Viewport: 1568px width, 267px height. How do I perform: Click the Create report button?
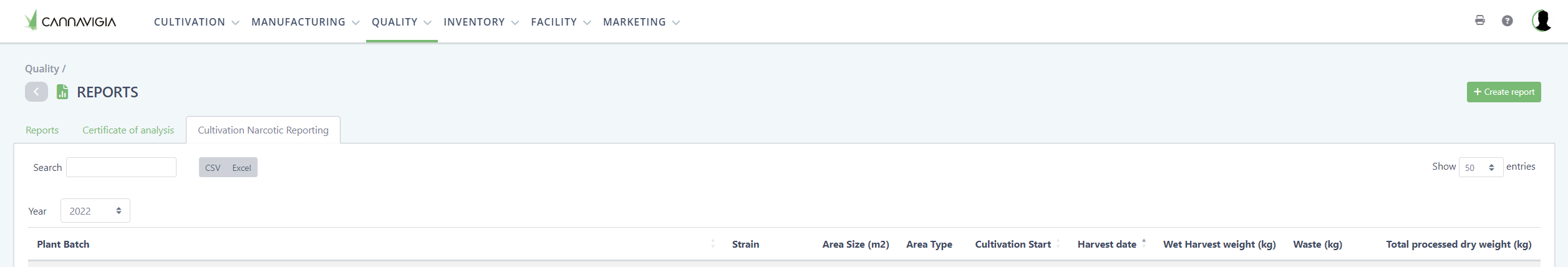[1503, 92]
